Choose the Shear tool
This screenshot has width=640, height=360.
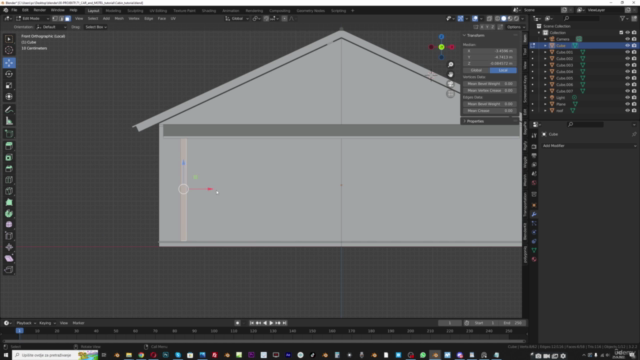tap(9, 258)
